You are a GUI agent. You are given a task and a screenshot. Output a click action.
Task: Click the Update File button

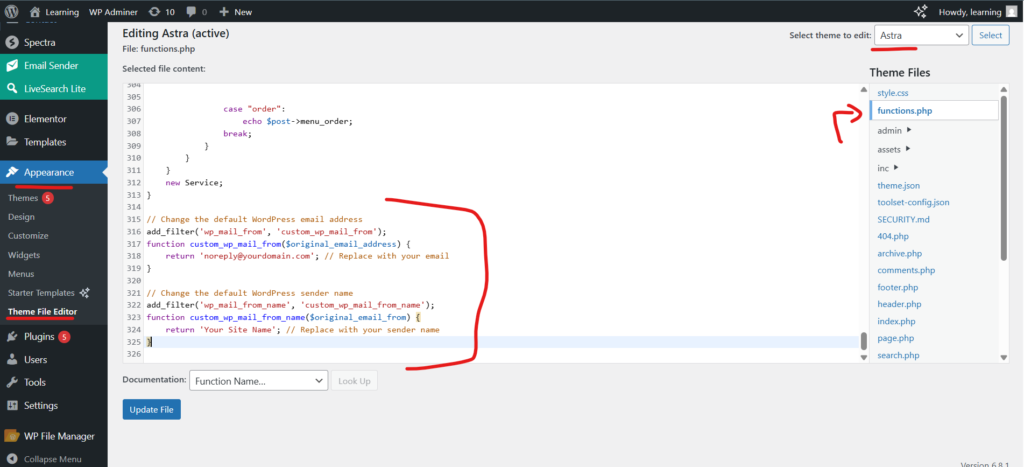152,410
